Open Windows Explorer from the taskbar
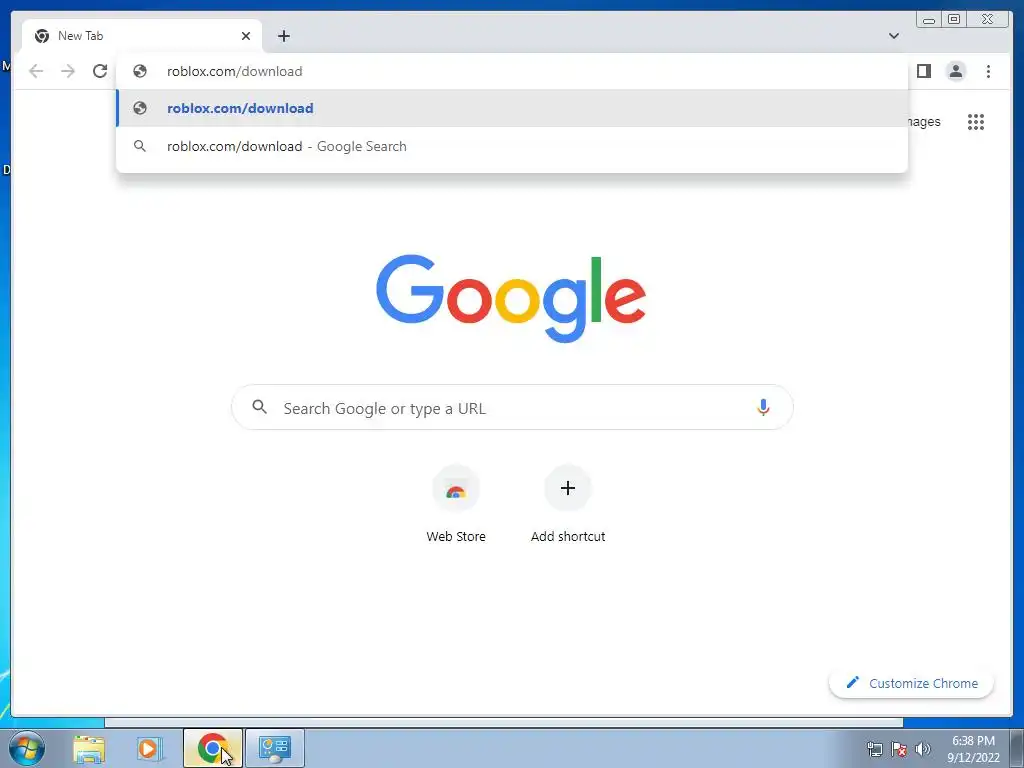Image resolution: width=1024 pixels, height=768 pixels. [89, 748]
